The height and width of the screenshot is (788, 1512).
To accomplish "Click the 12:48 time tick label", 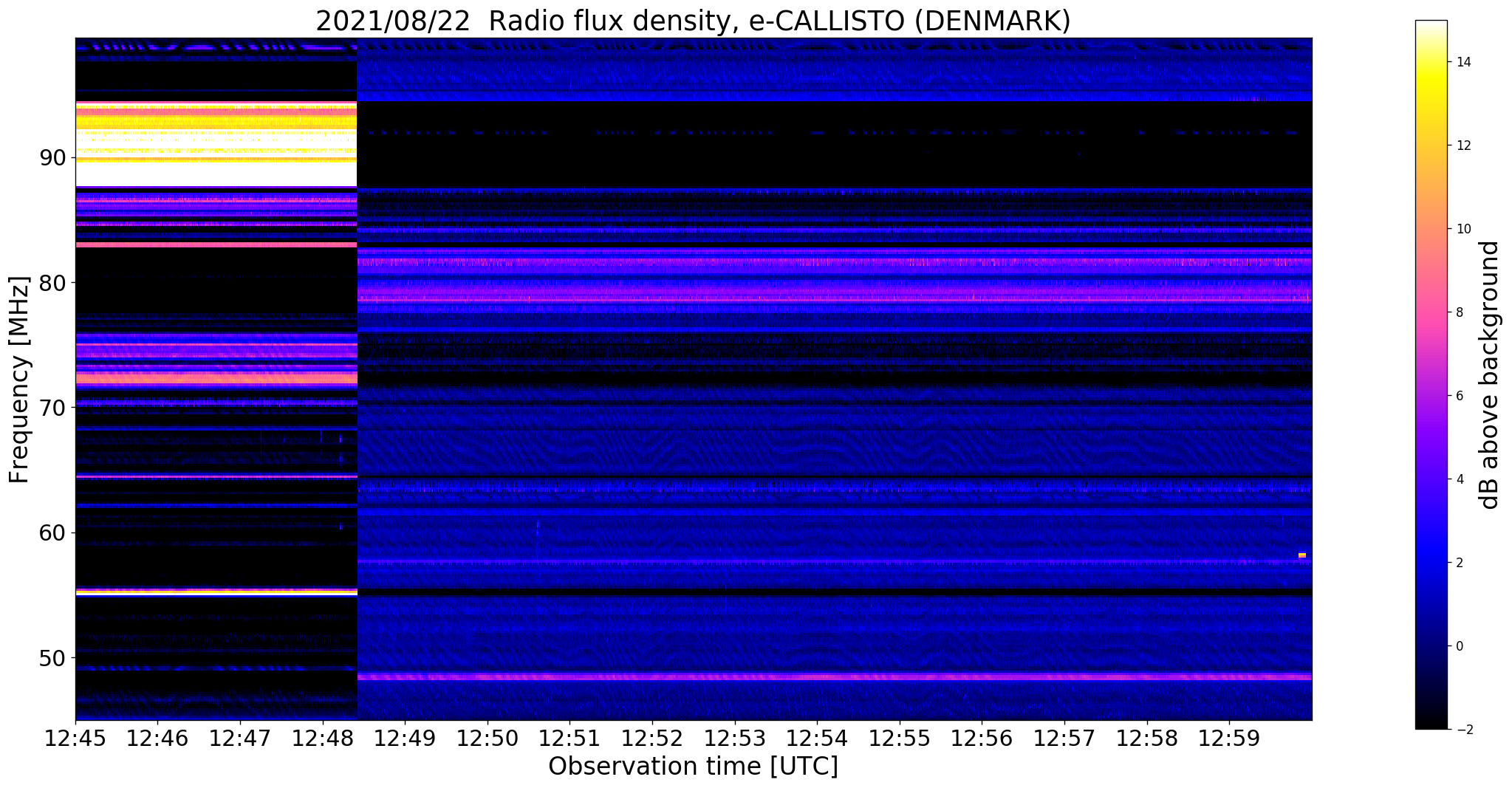I will (x=323, y=738).
